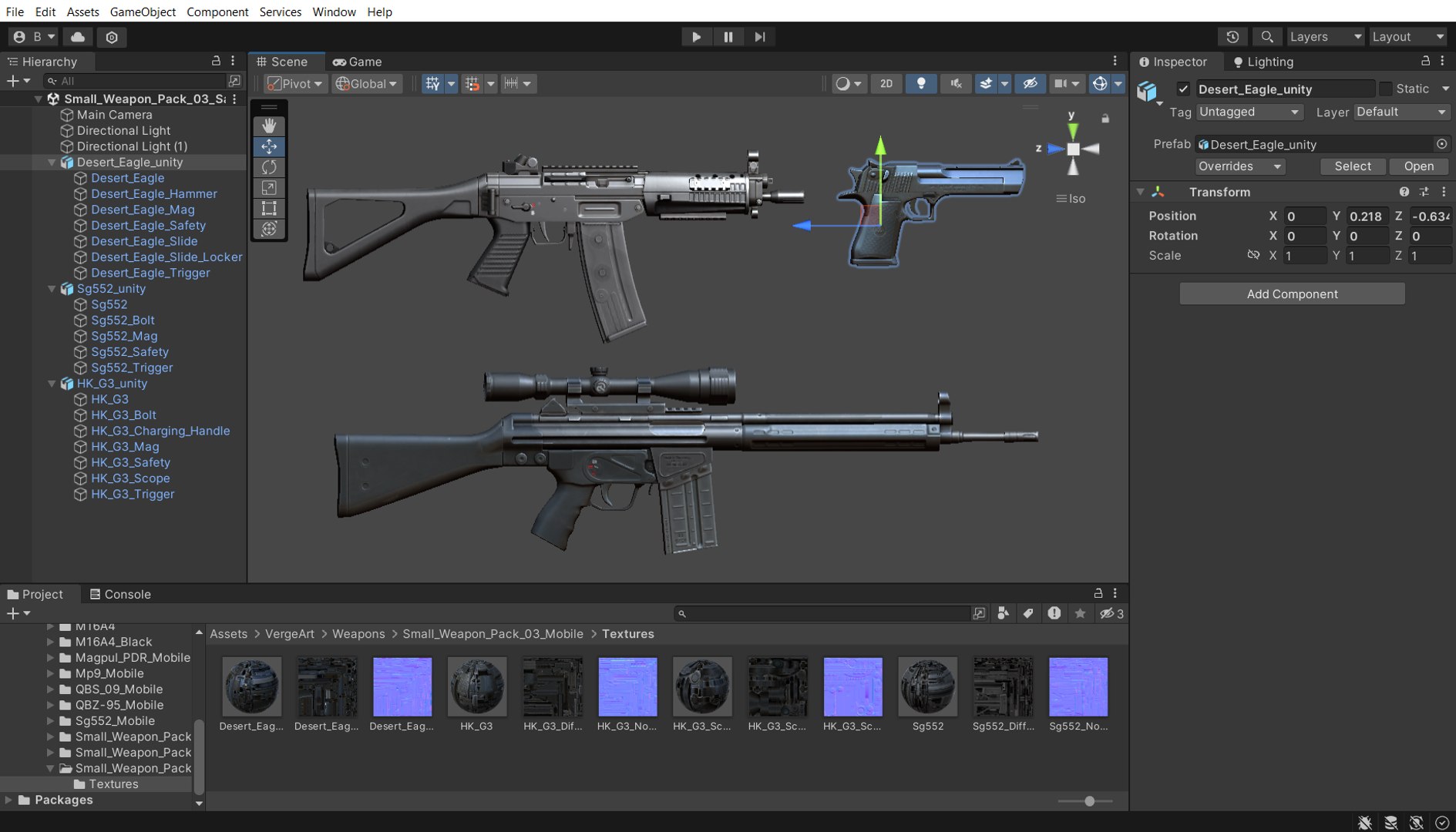Toggle scene effects skybox icon
The width and height of the screenshot is (1456, 832).
tap(986, 83)
